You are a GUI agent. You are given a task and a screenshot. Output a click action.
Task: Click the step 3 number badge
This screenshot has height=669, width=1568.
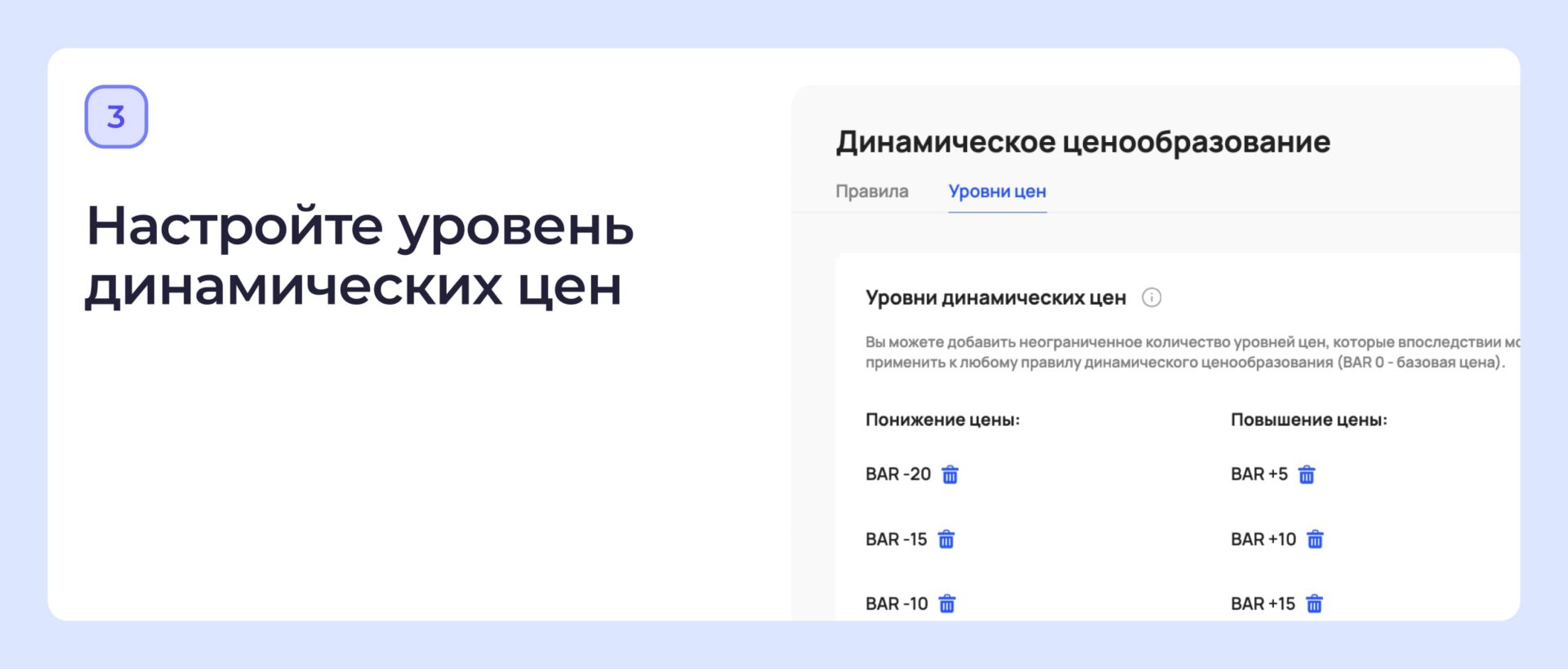pyautogui.click(x=116, y=117)
